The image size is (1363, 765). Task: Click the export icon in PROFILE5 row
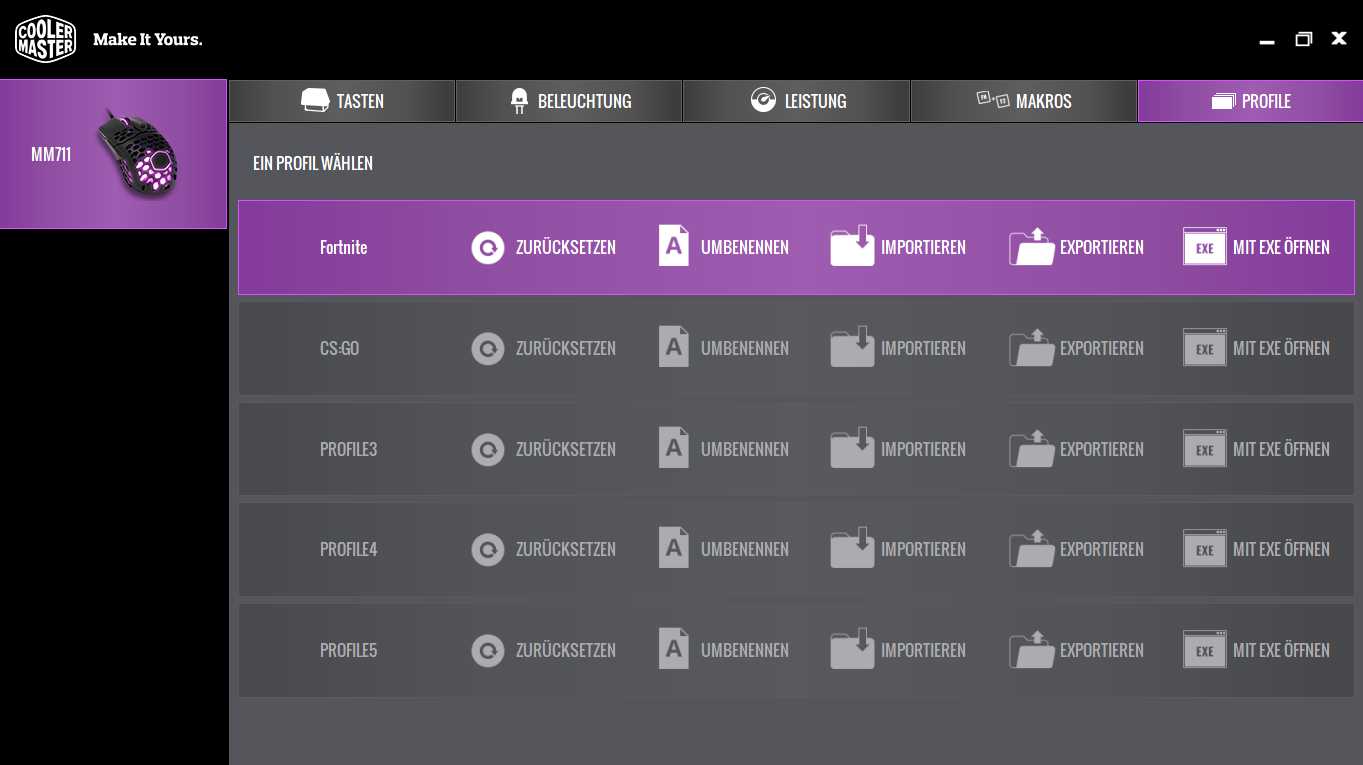point(1032,649)
